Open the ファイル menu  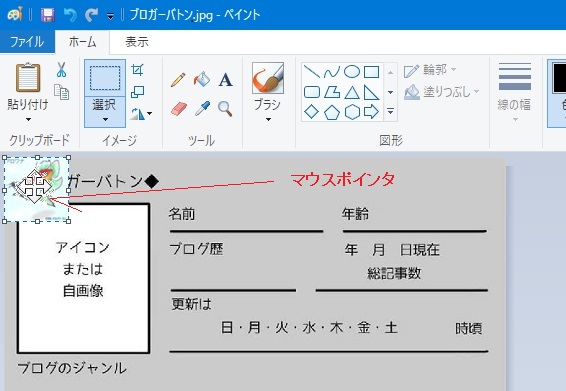(x=27, y=42)
